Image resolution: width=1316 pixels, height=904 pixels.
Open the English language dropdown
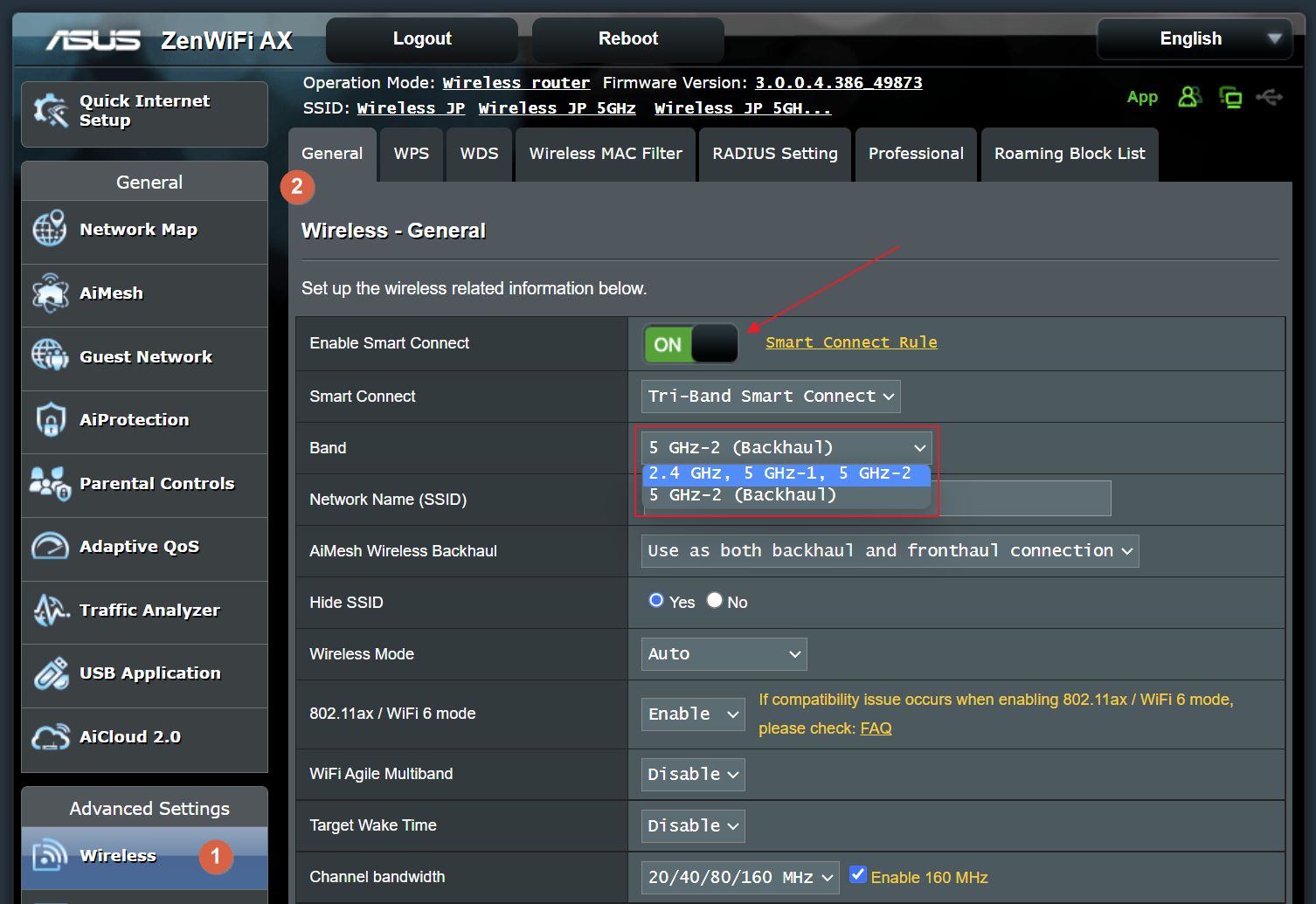1195,38
